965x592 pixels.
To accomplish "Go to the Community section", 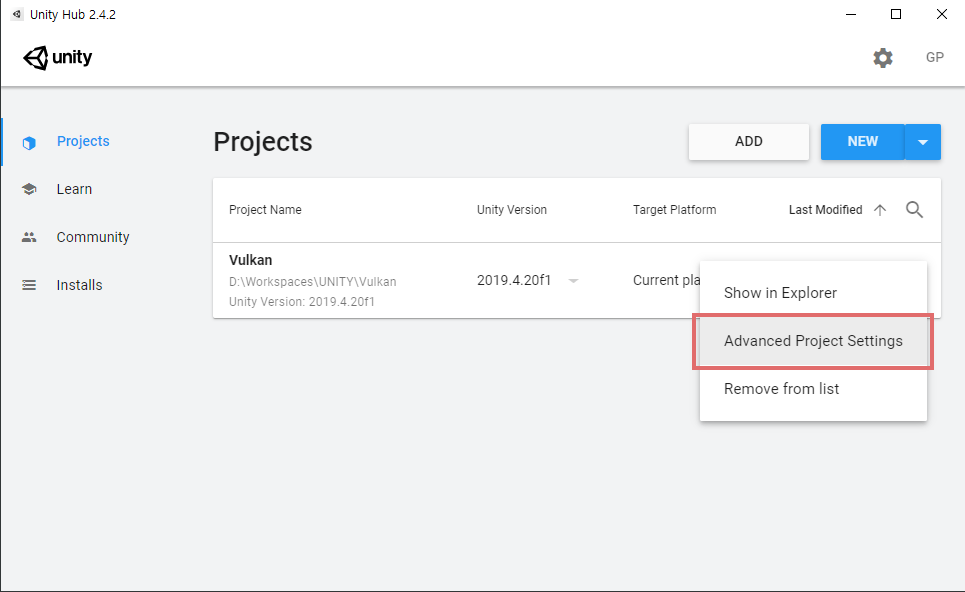I will pos(93,238).
